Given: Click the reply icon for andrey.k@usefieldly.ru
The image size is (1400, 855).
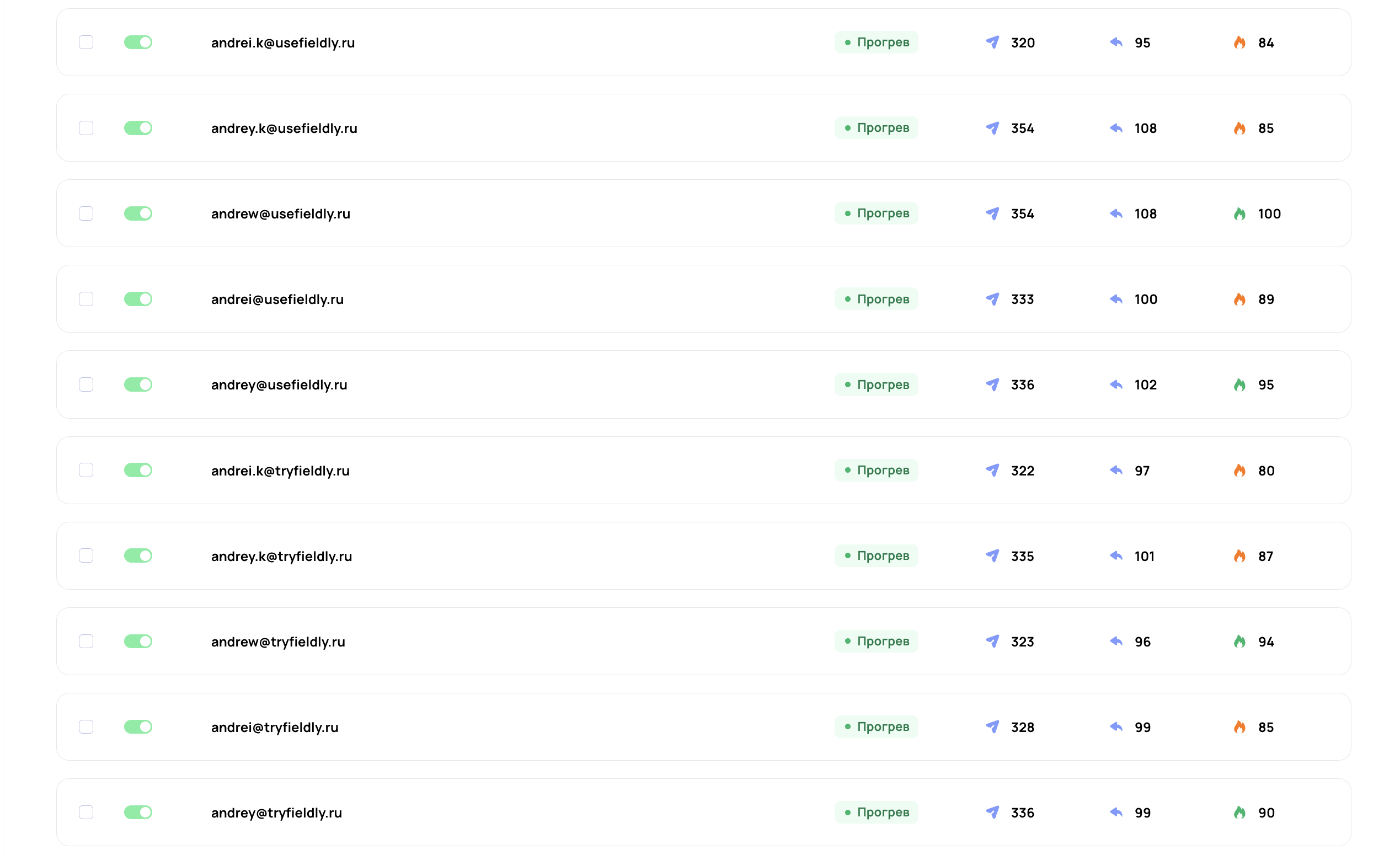Looking at the screenshot, I should click(1116, 129).
